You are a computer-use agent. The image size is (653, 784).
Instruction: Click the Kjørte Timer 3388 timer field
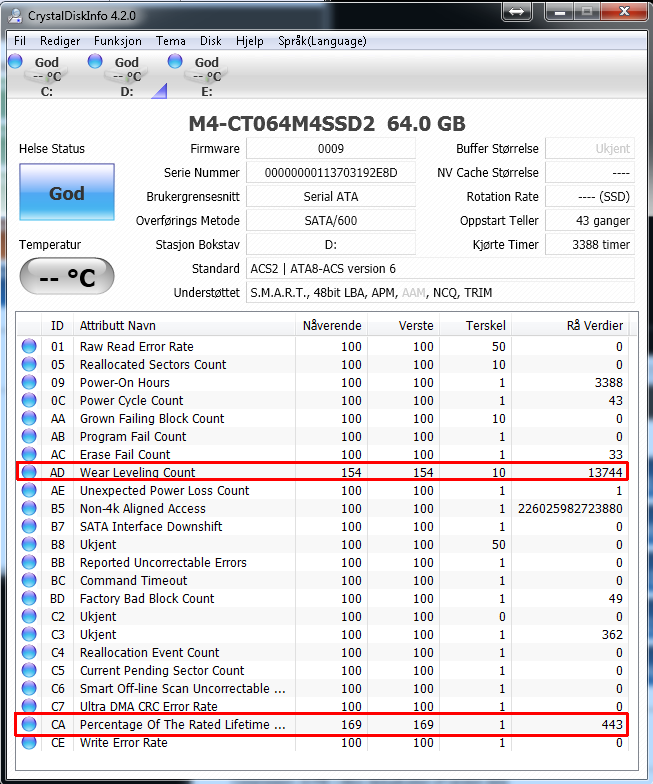click(590, 244)
